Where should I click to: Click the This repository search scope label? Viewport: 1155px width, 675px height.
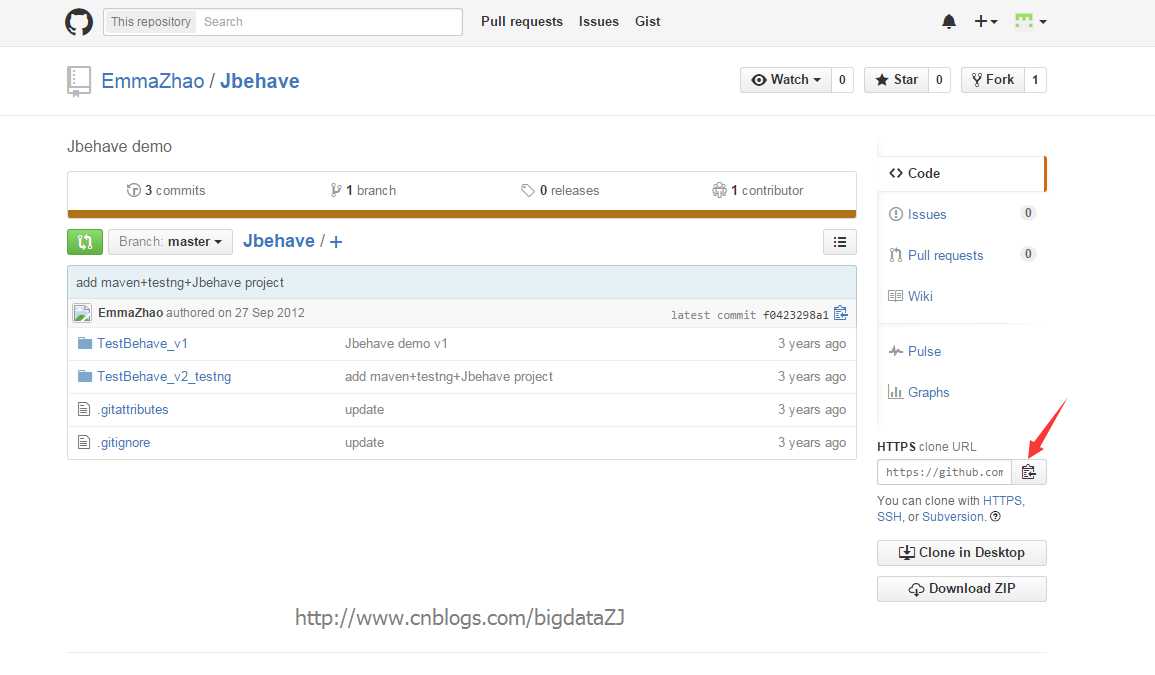tap(150, 22)
